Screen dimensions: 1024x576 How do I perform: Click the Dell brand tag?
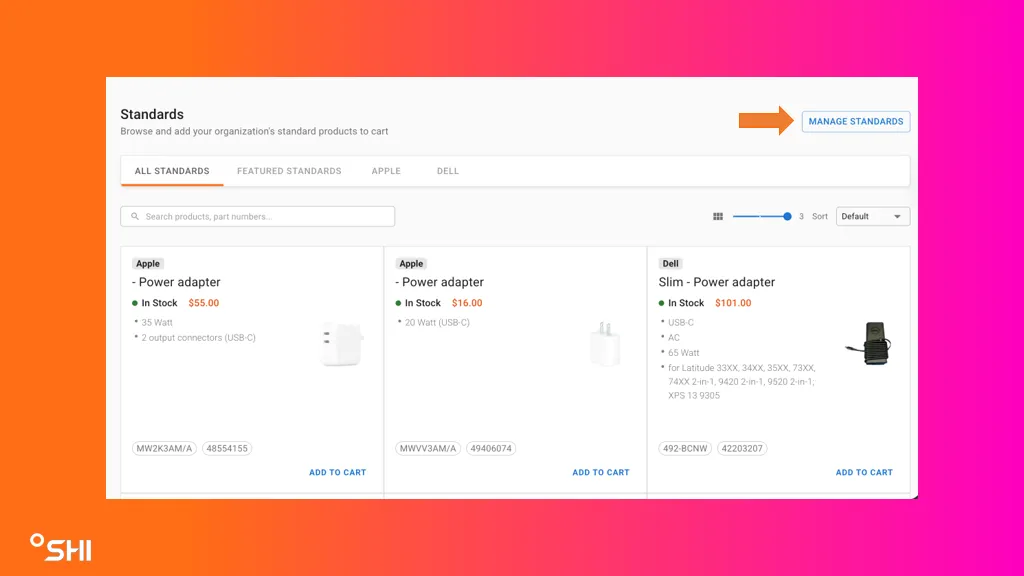(x=671, y=264)
